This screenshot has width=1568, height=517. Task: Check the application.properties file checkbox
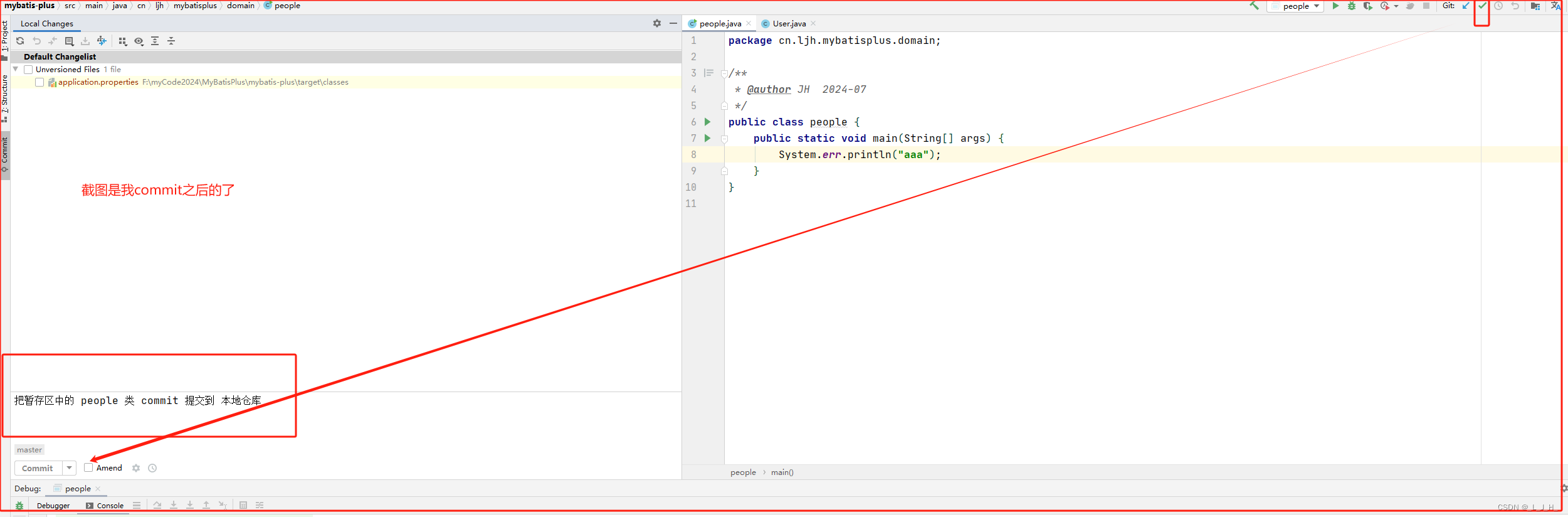pos(39,82)
